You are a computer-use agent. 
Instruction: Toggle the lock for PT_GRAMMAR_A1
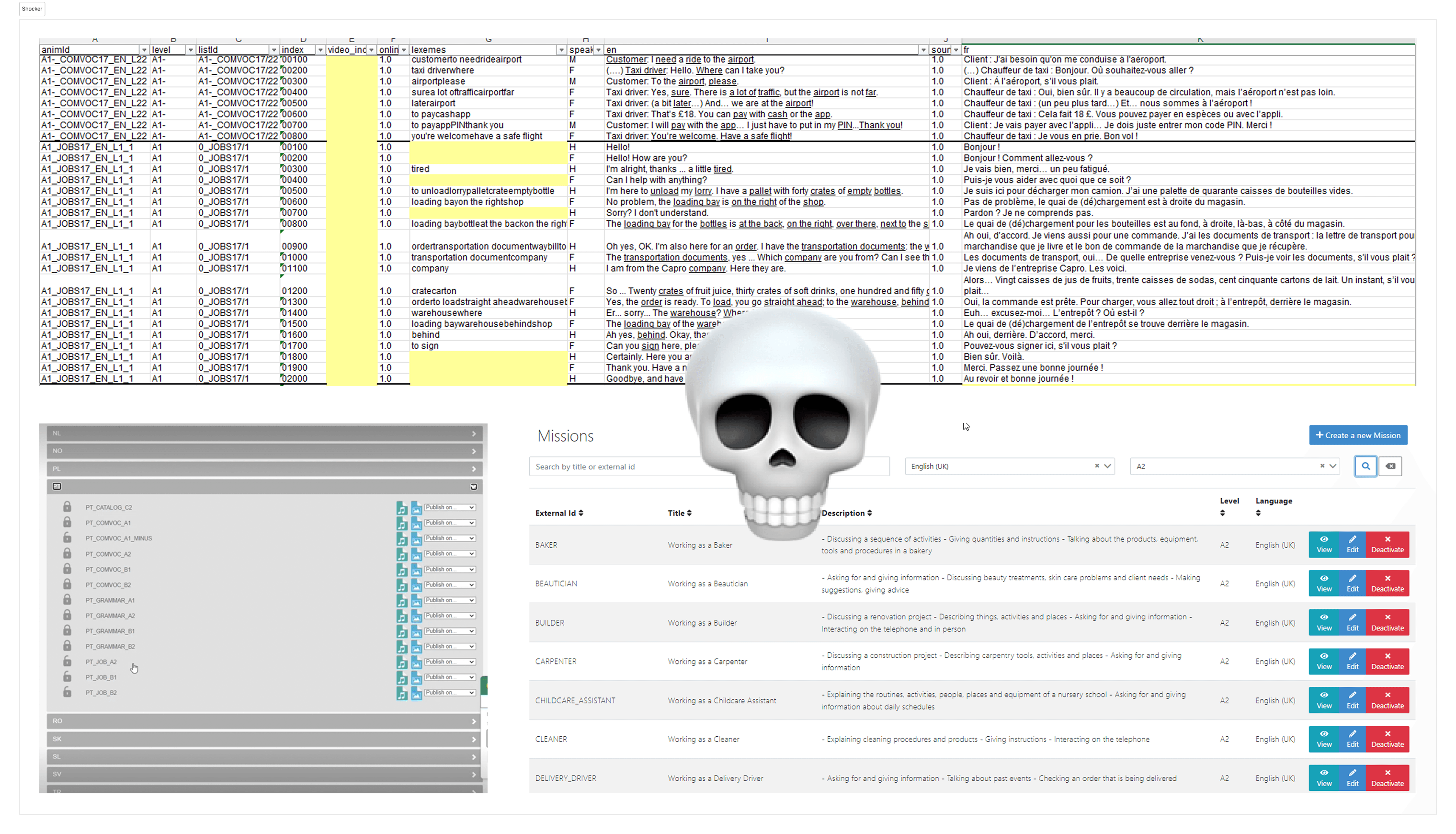click(x=67, y=600)
